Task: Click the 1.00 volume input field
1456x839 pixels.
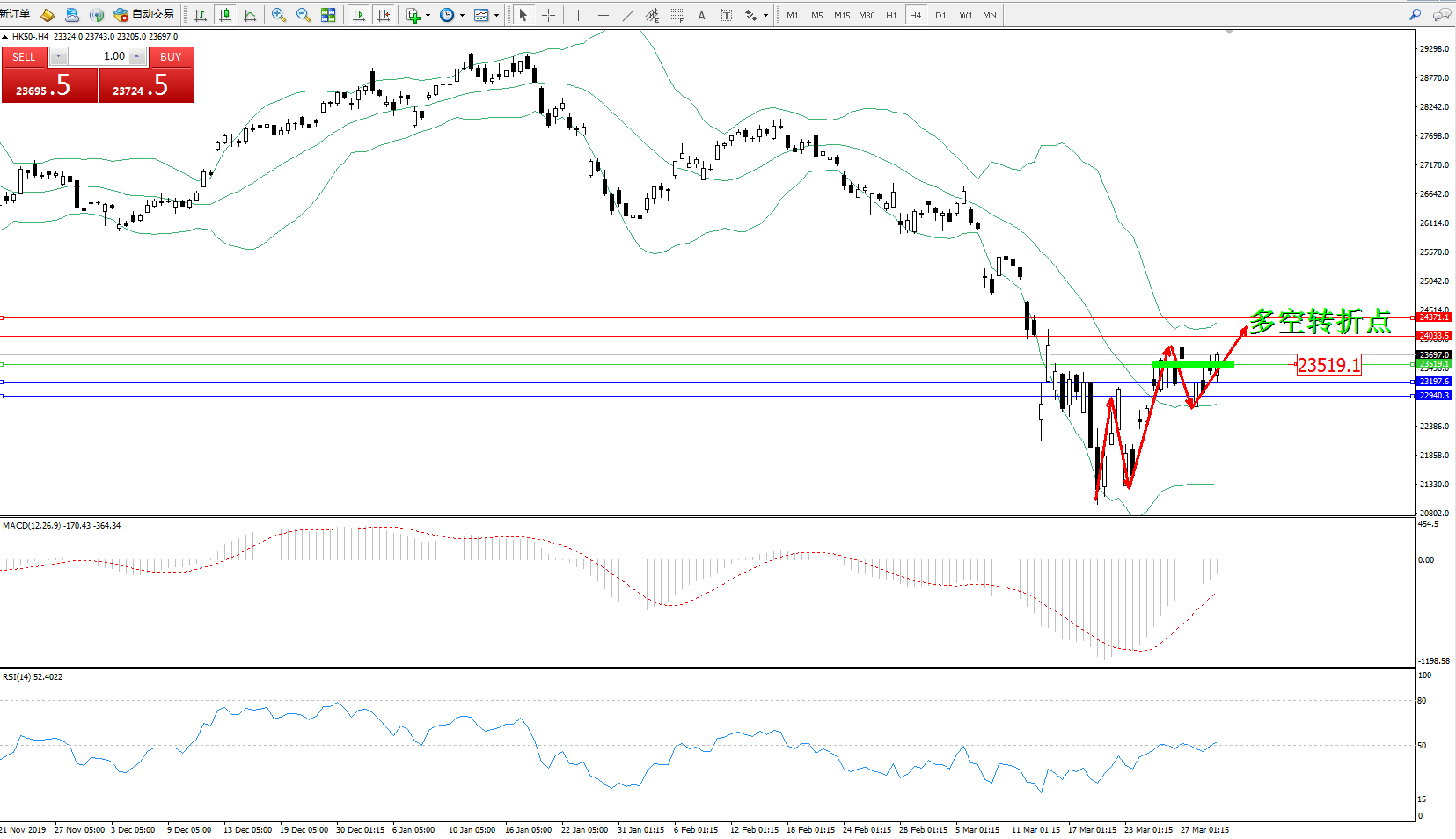Action: (99, 56)
